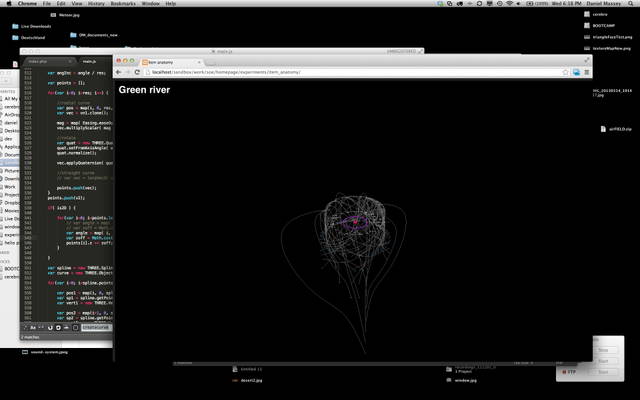
Task: Click the clock 'Wed 6:18 PM' in menu bar
Action: (567, 3)
